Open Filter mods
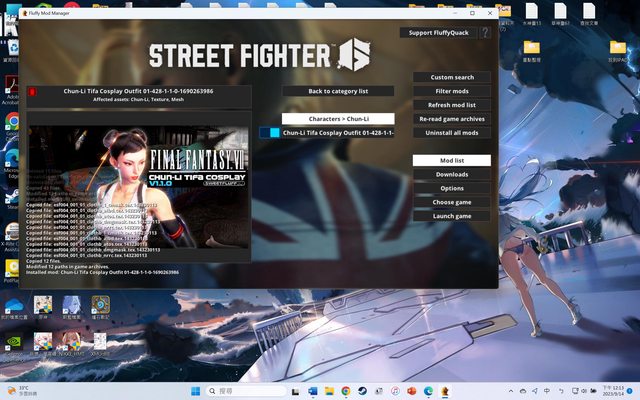 click(x=451, y=91)
